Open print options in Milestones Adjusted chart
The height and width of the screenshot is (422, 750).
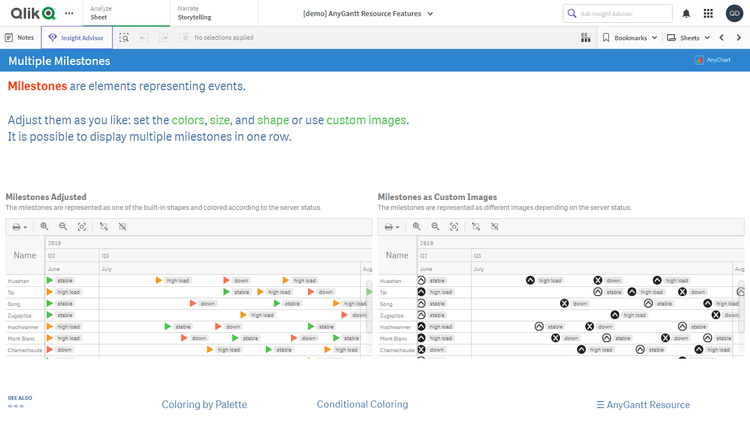coord(19,227)
